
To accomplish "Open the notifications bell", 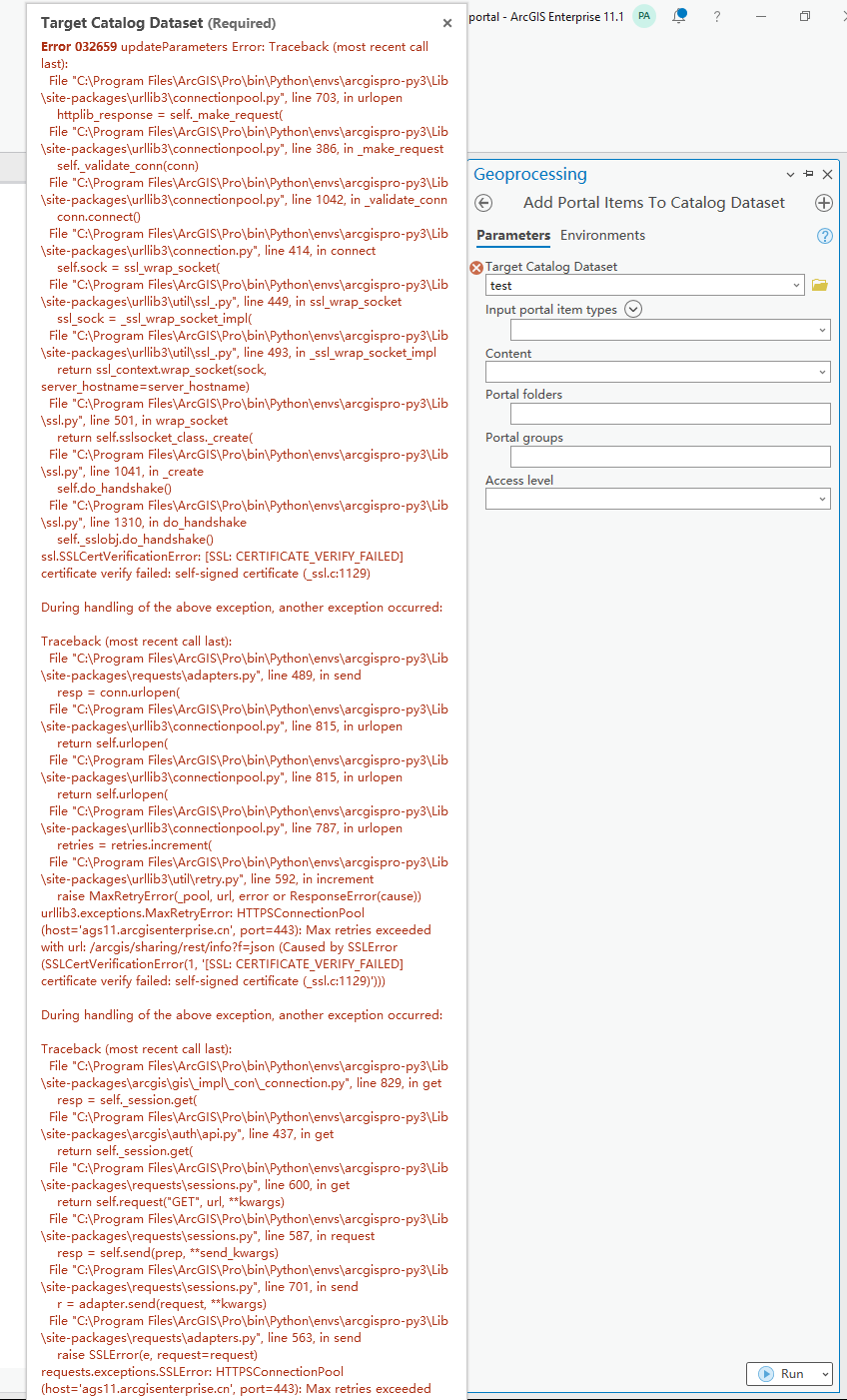I will coord(679,16).
